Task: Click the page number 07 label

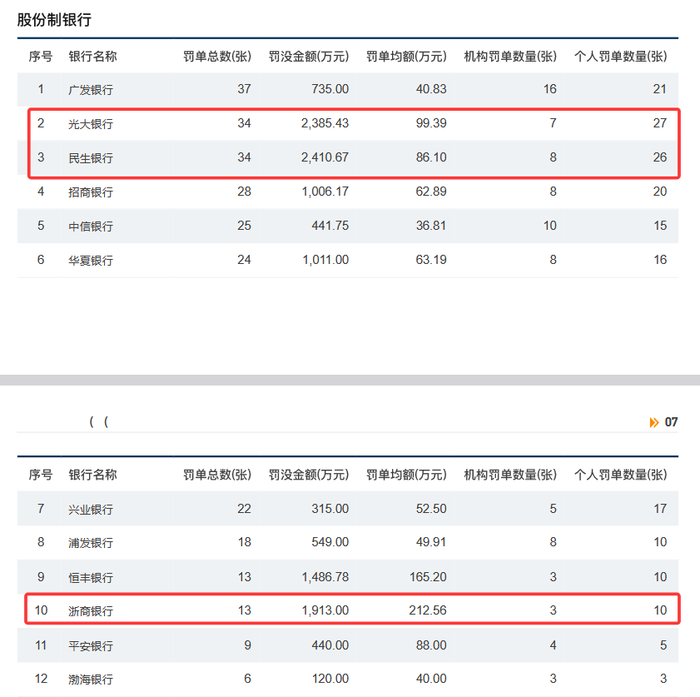Action: 671,422
